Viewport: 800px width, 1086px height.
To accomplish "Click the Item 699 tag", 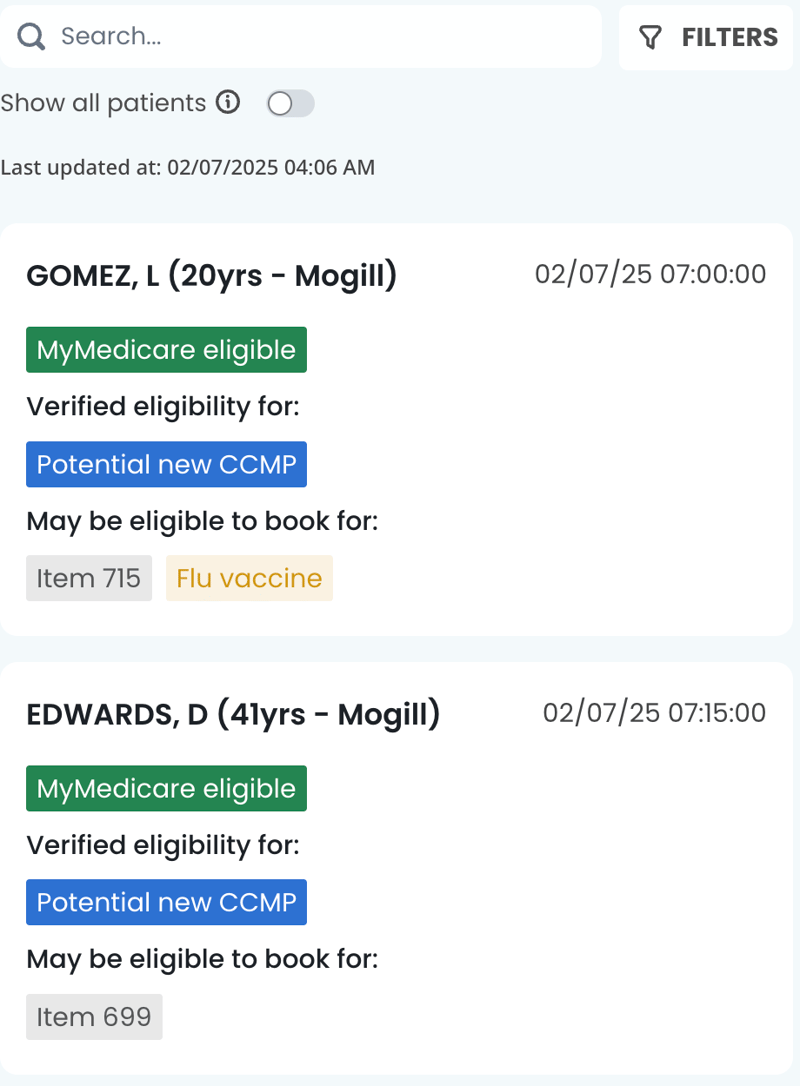I will pyautogui.click(x=94, y=1017).
